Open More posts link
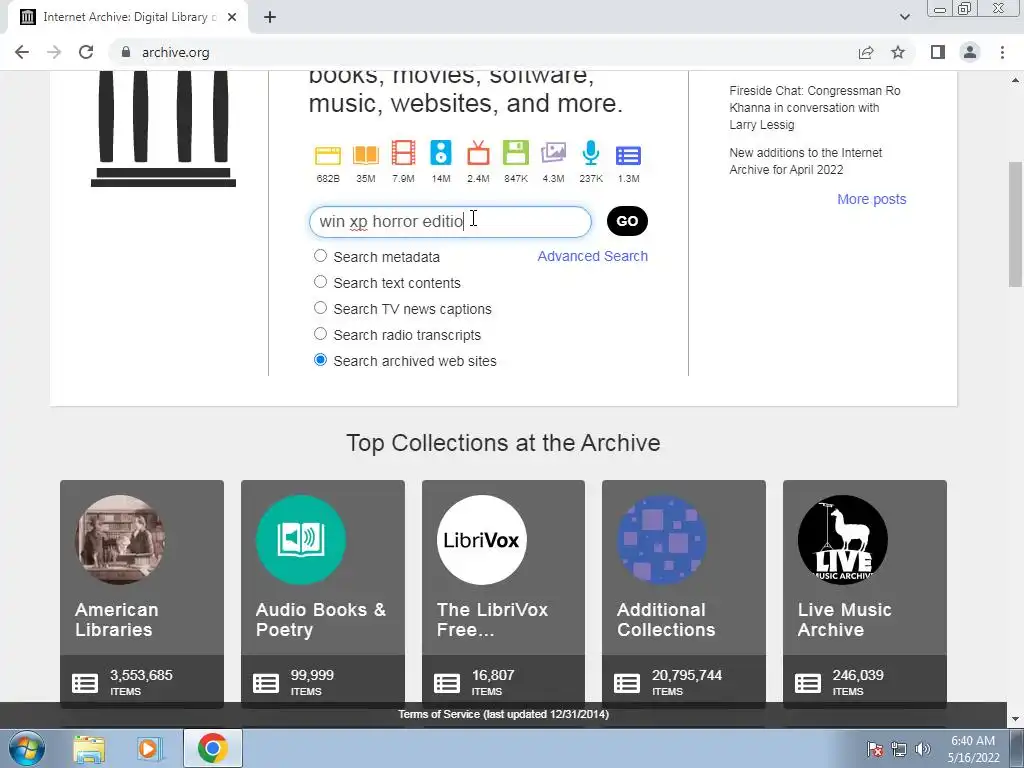1024x768 pixels. 871,199
